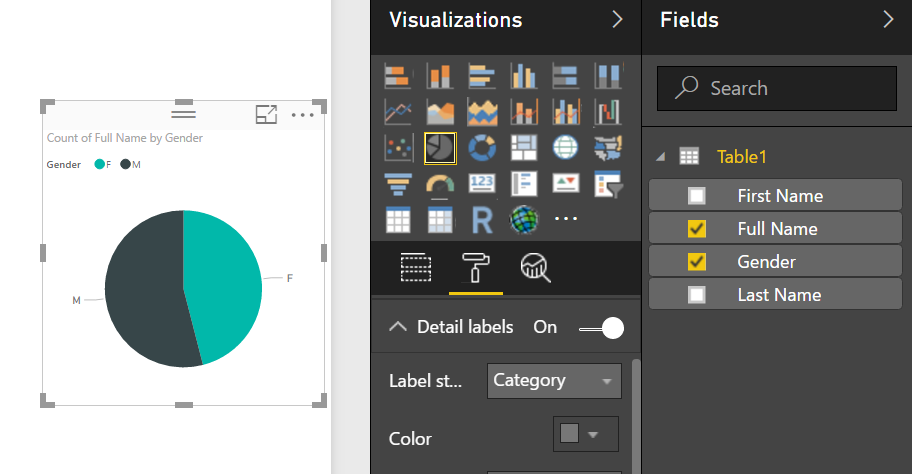Viewport: 912px width, 474px height.
Task: Select the gauge visual
Action: [x=440, y=184]
